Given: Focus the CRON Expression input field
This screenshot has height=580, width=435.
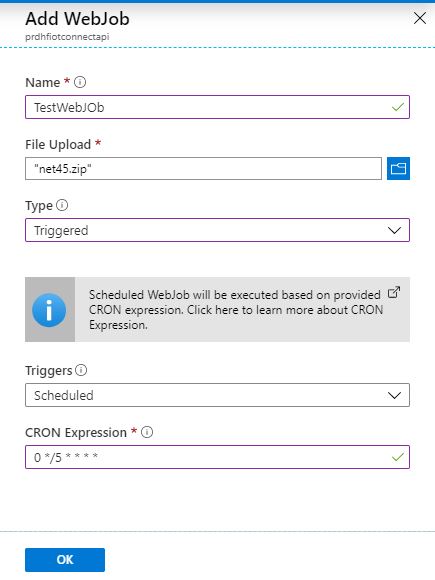Looking at the screenshot, I should coord(218,457).
